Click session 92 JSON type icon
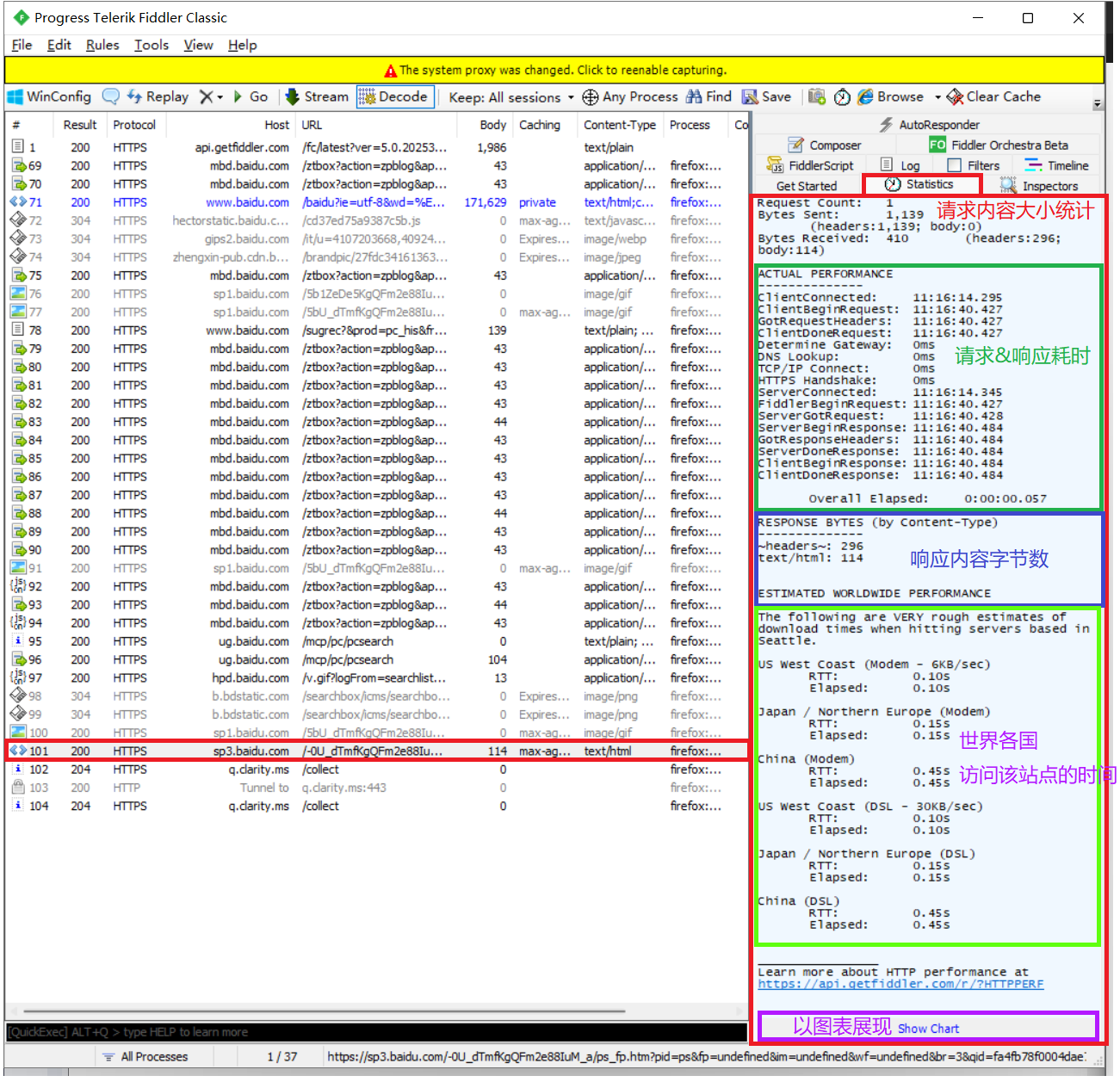Viewport: 1120px width, 1082px height. click(18, 586)
